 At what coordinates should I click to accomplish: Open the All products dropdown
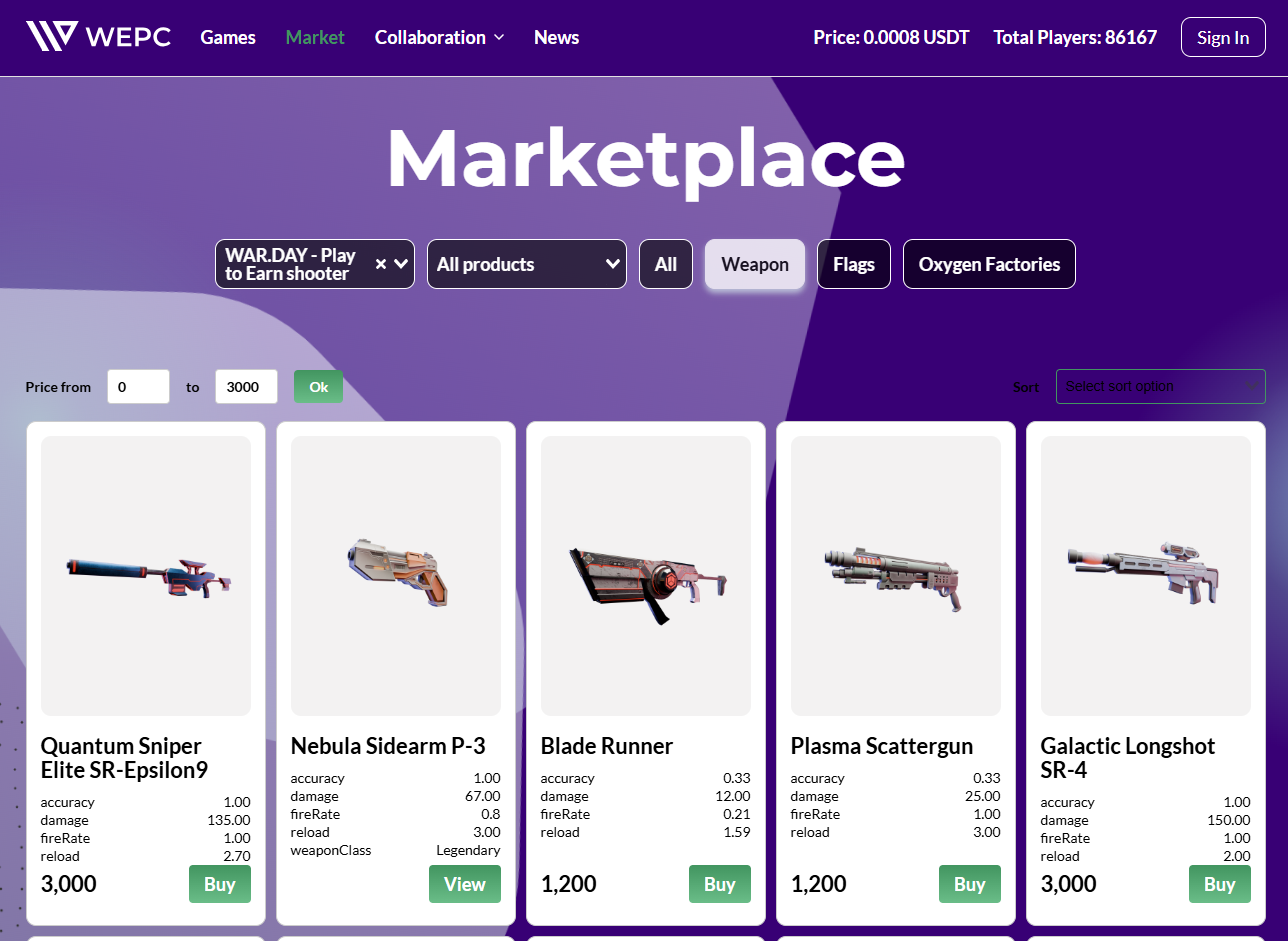tap(527, 264)
